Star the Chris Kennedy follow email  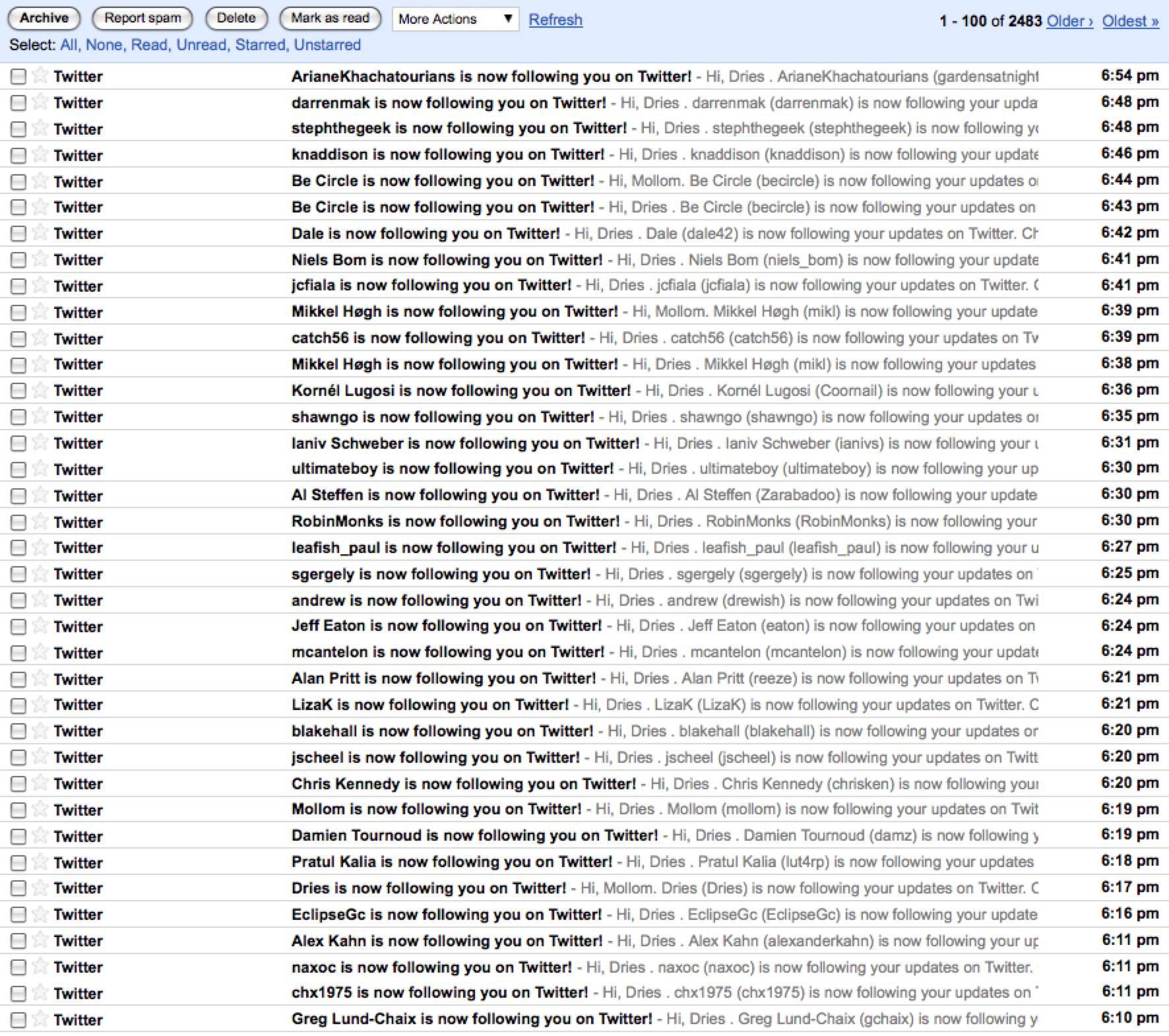[40, 783]
